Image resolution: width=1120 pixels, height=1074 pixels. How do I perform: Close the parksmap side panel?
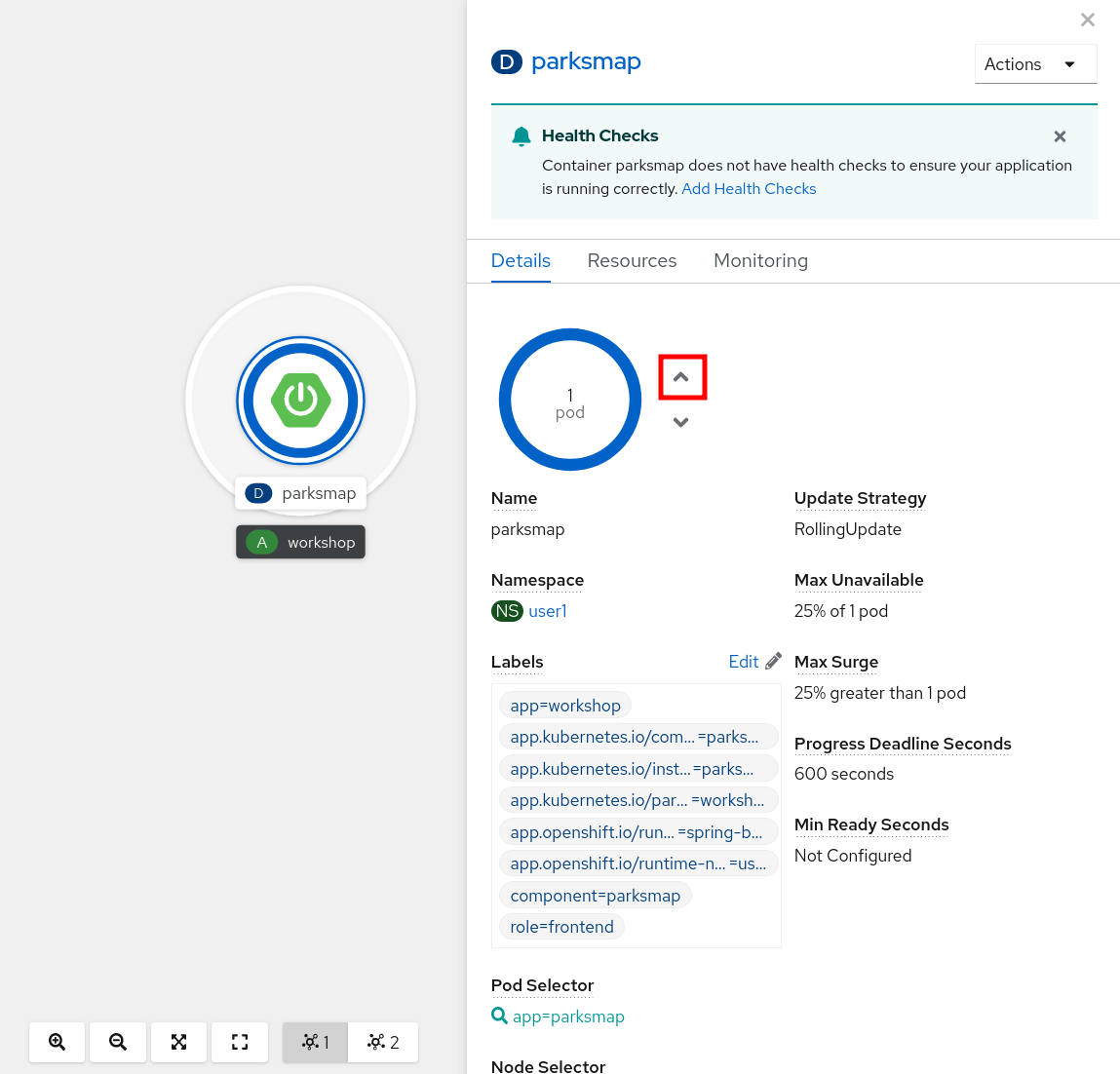[x=1088, y=19]
